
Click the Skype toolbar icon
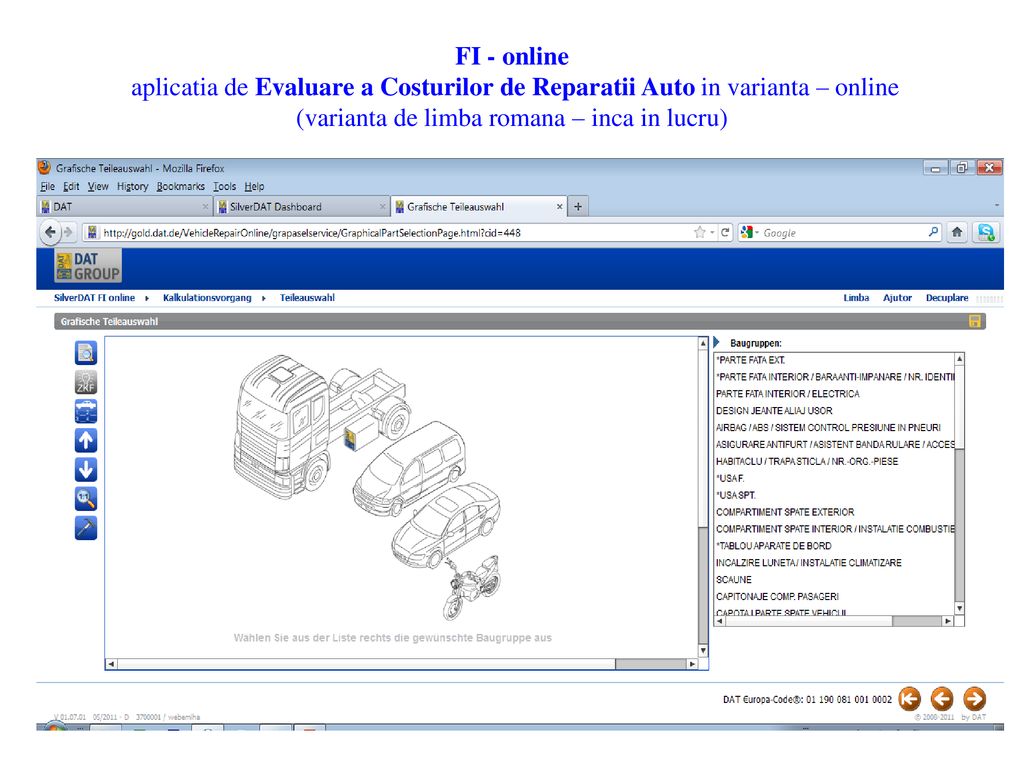point(985,232)
